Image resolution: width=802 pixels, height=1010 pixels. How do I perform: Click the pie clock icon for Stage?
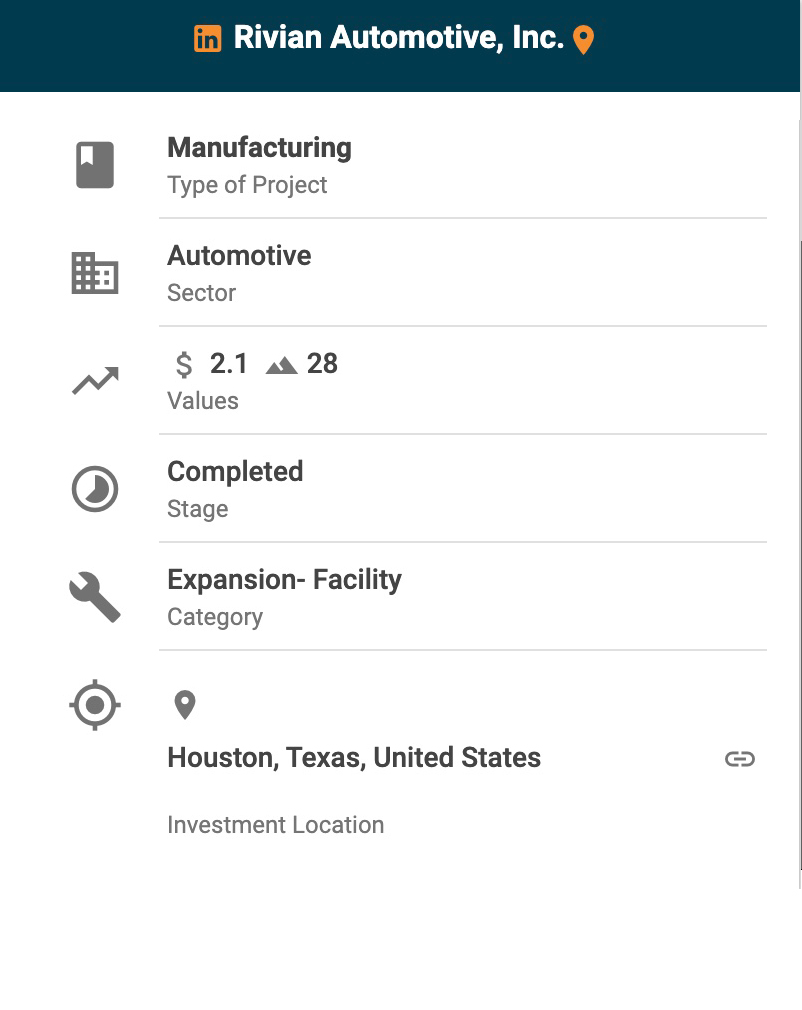95,489
